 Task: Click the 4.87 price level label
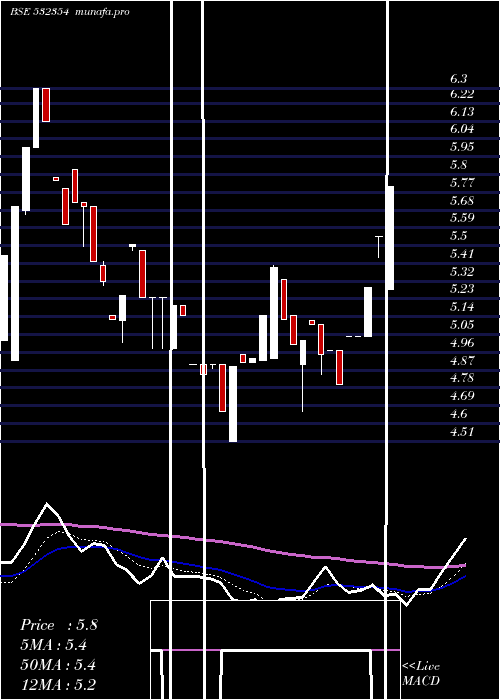(462, 360)
